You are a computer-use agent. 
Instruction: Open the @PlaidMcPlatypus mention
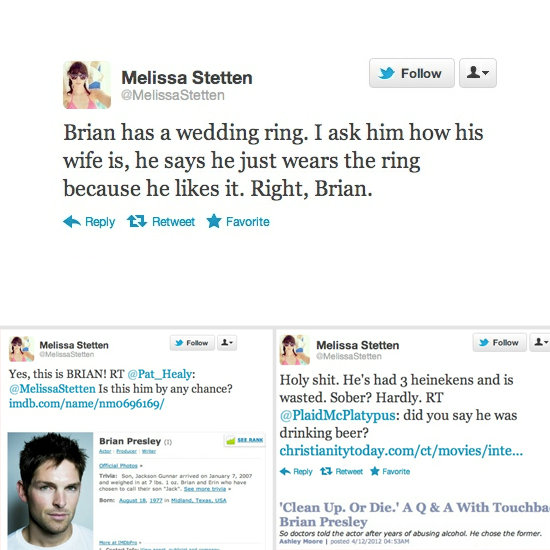pos(338,415)
